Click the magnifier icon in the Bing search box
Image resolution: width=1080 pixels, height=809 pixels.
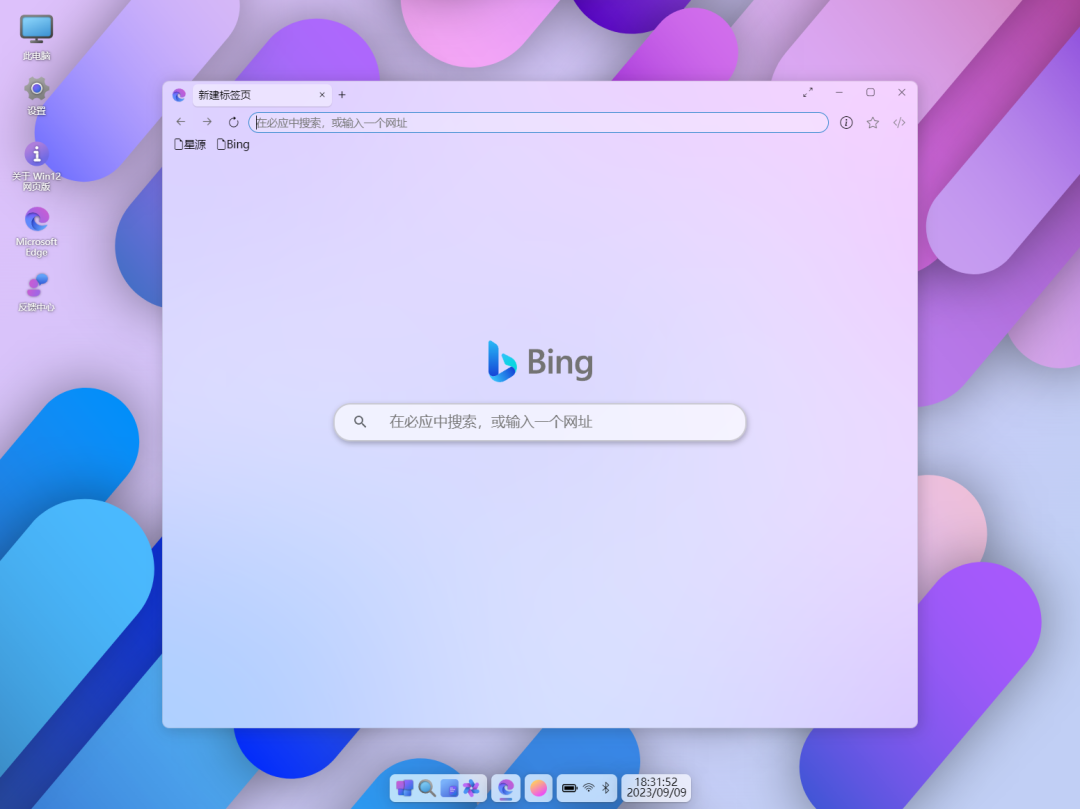pos(360,421)
